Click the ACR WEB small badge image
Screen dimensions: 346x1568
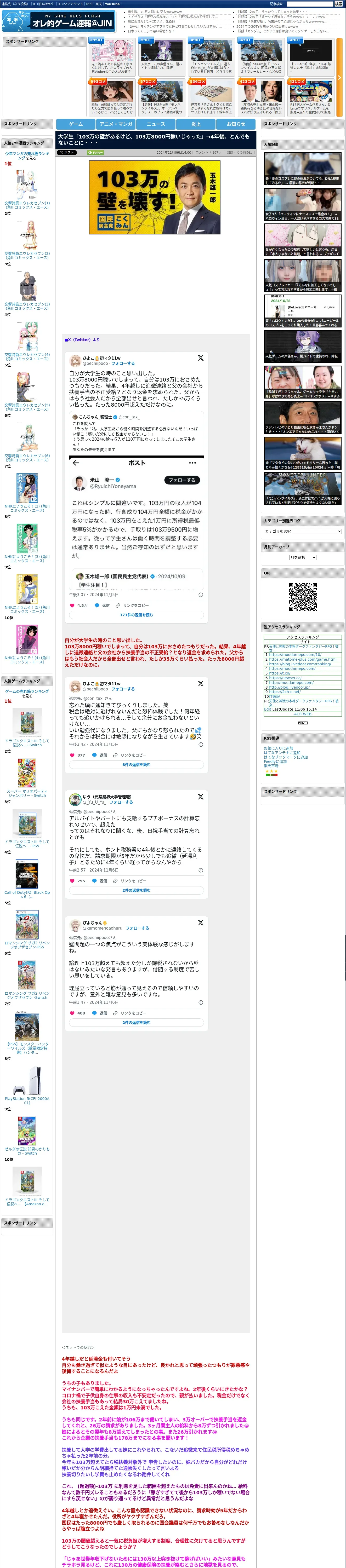coord(303,723)
